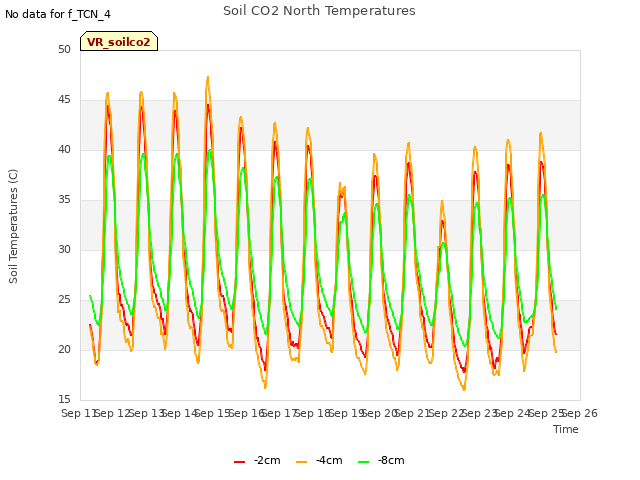Click the green -8cm legend line swatch

pos(363,462)
